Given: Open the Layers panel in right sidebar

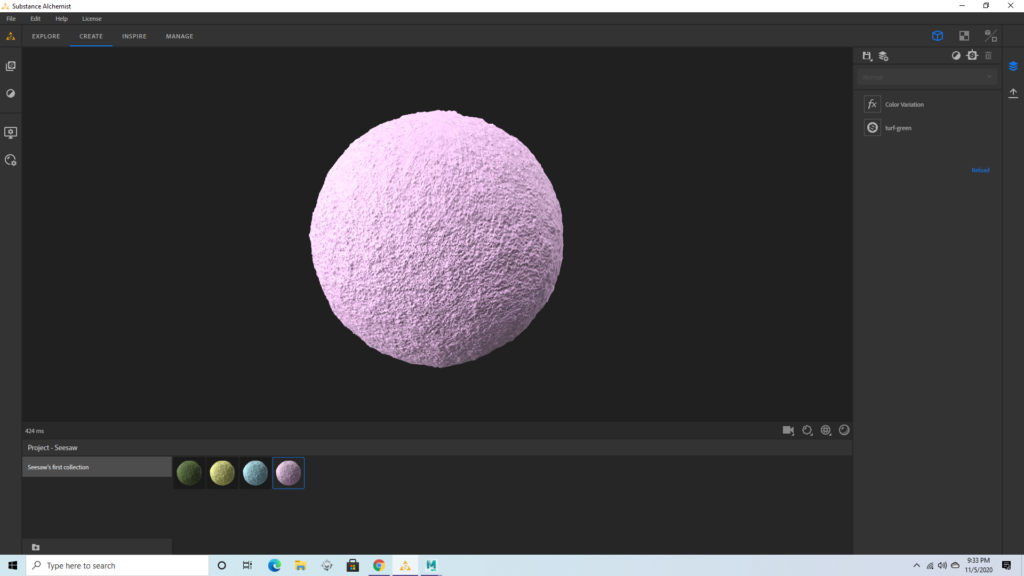Looking at the screenshot, I should click(1013, 66).
